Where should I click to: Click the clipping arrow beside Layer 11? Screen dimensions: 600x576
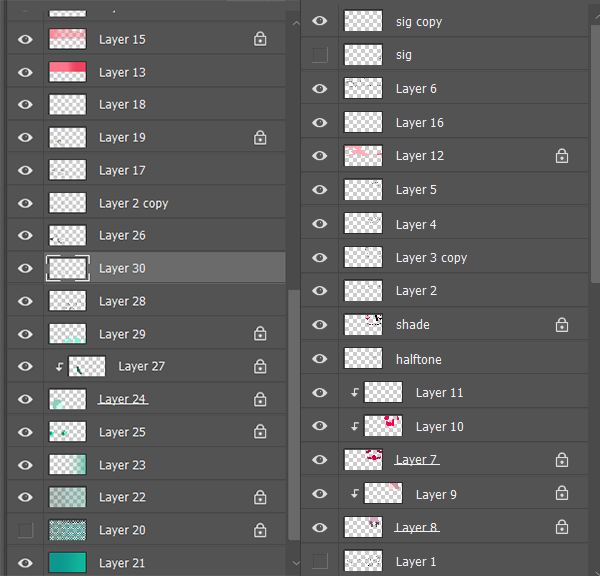tap(354, 393)
